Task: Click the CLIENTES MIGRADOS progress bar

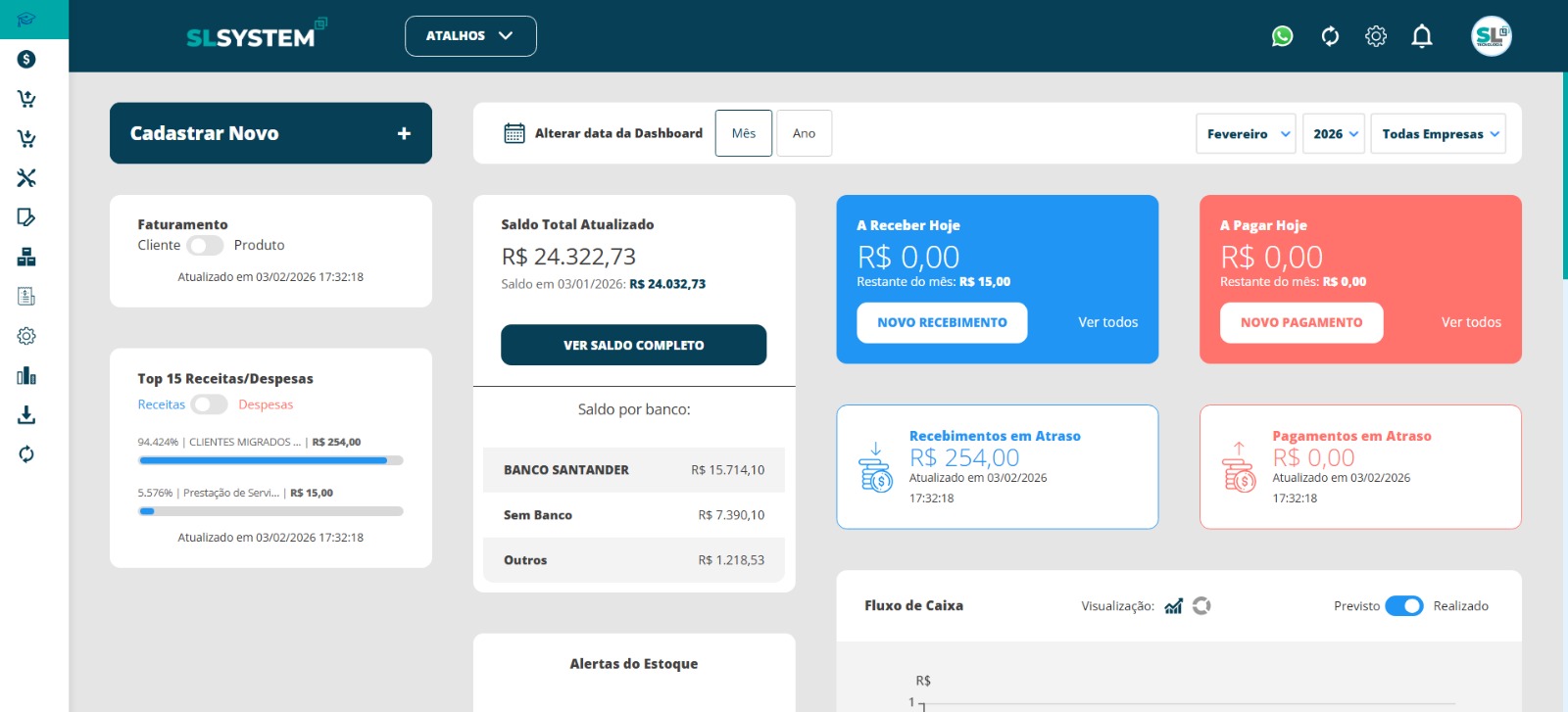Action: (x=270, y=460)
